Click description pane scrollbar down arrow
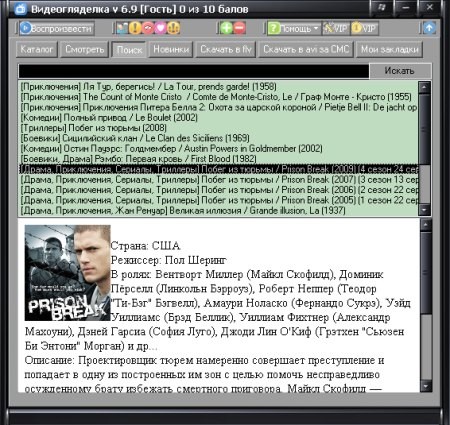Image resolution: width=450 pixels, height=425 pixels. [426, 386]
